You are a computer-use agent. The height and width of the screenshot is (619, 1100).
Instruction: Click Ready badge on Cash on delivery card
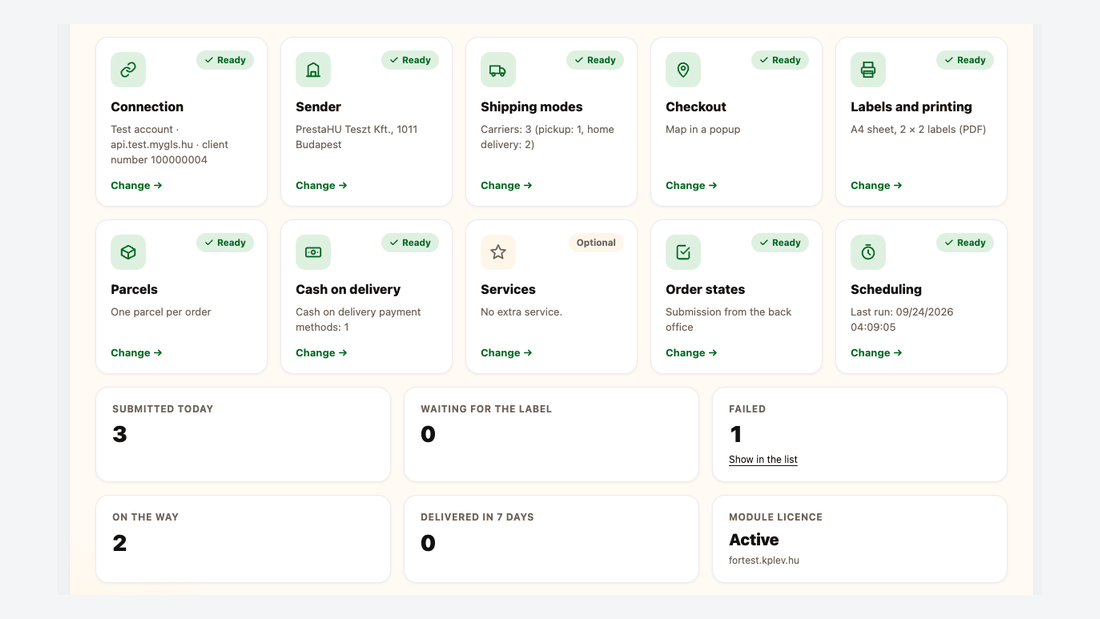[410, 243]
